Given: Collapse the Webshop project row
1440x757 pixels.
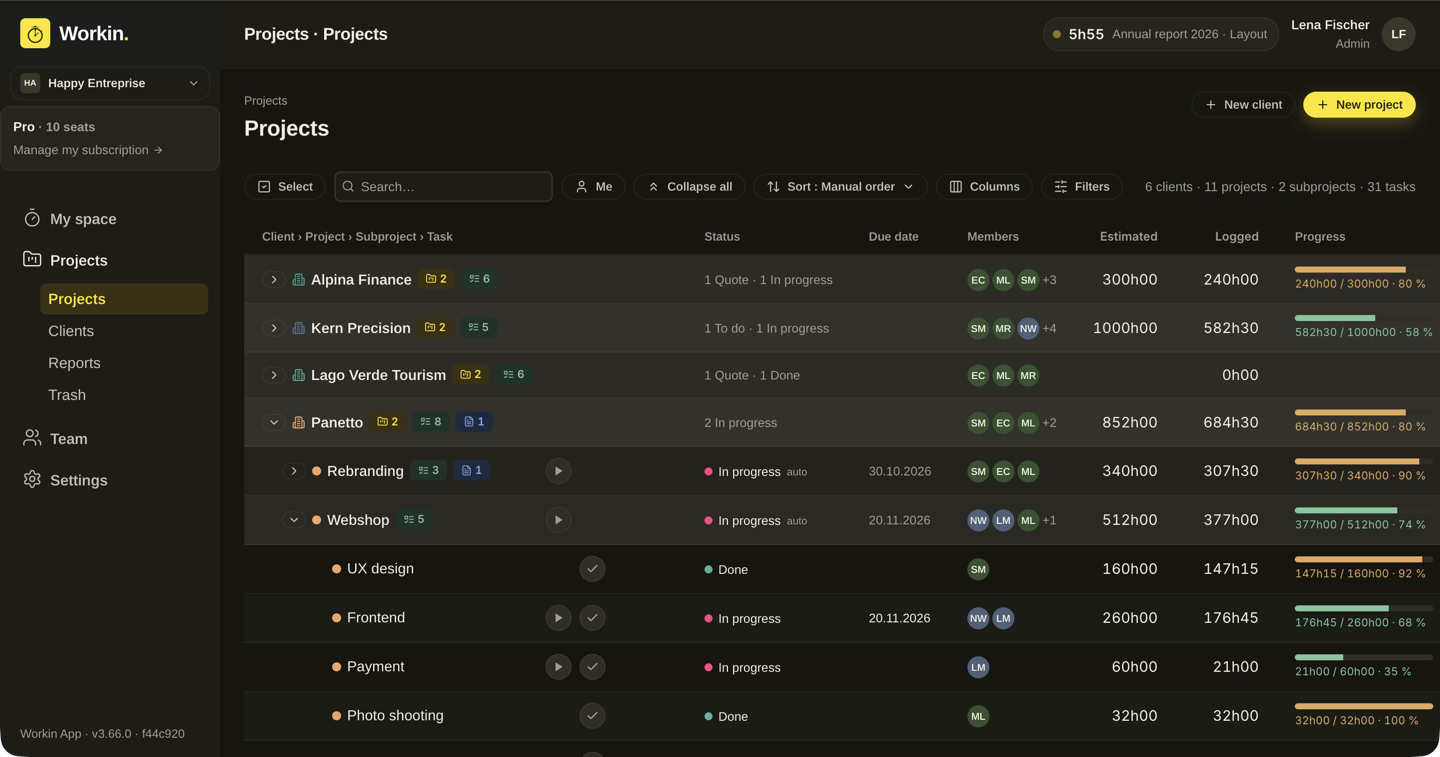Looking at the screenshot, I should coord(294,520).
